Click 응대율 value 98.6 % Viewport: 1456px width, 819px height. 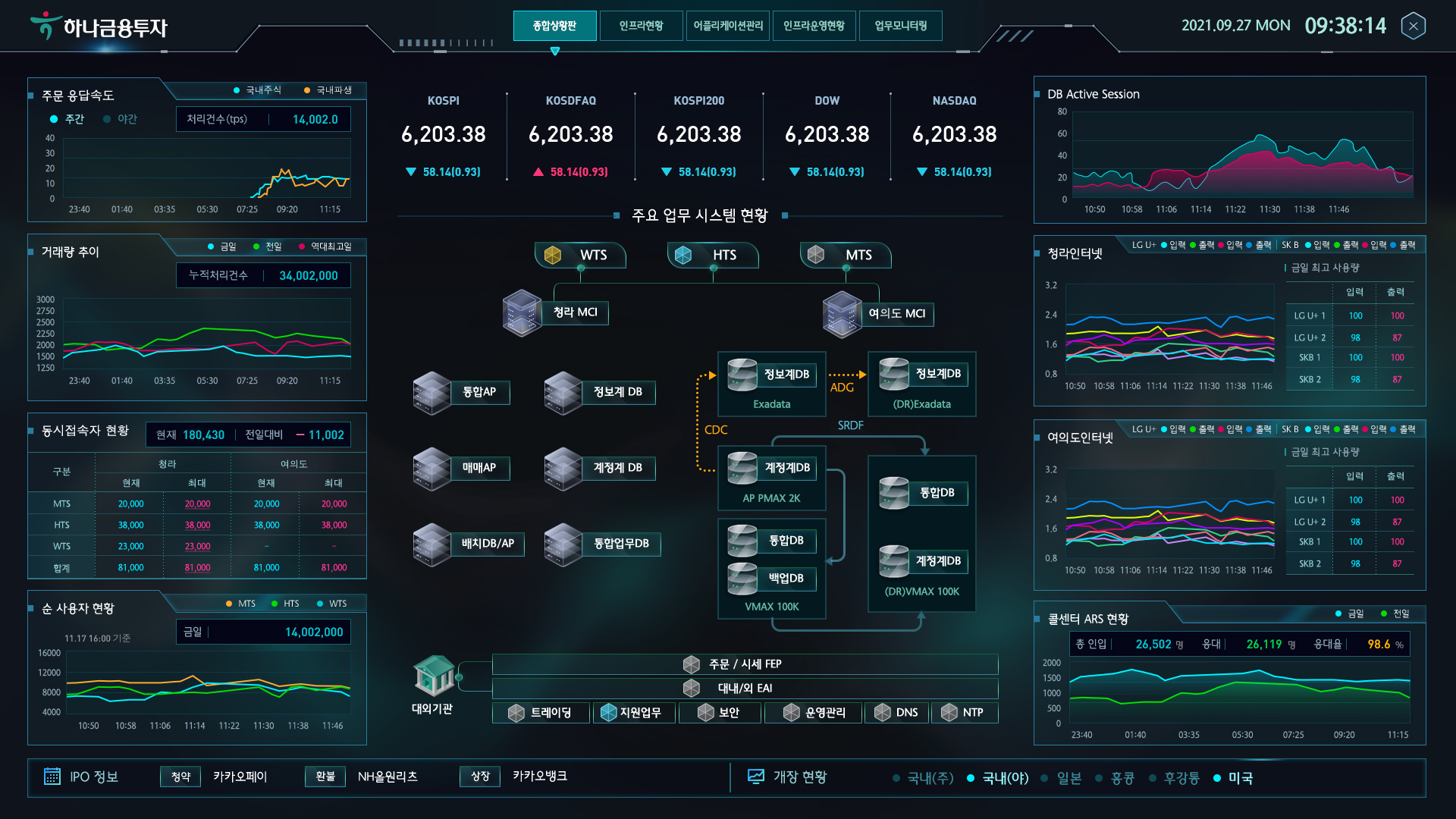(1385, 645)
